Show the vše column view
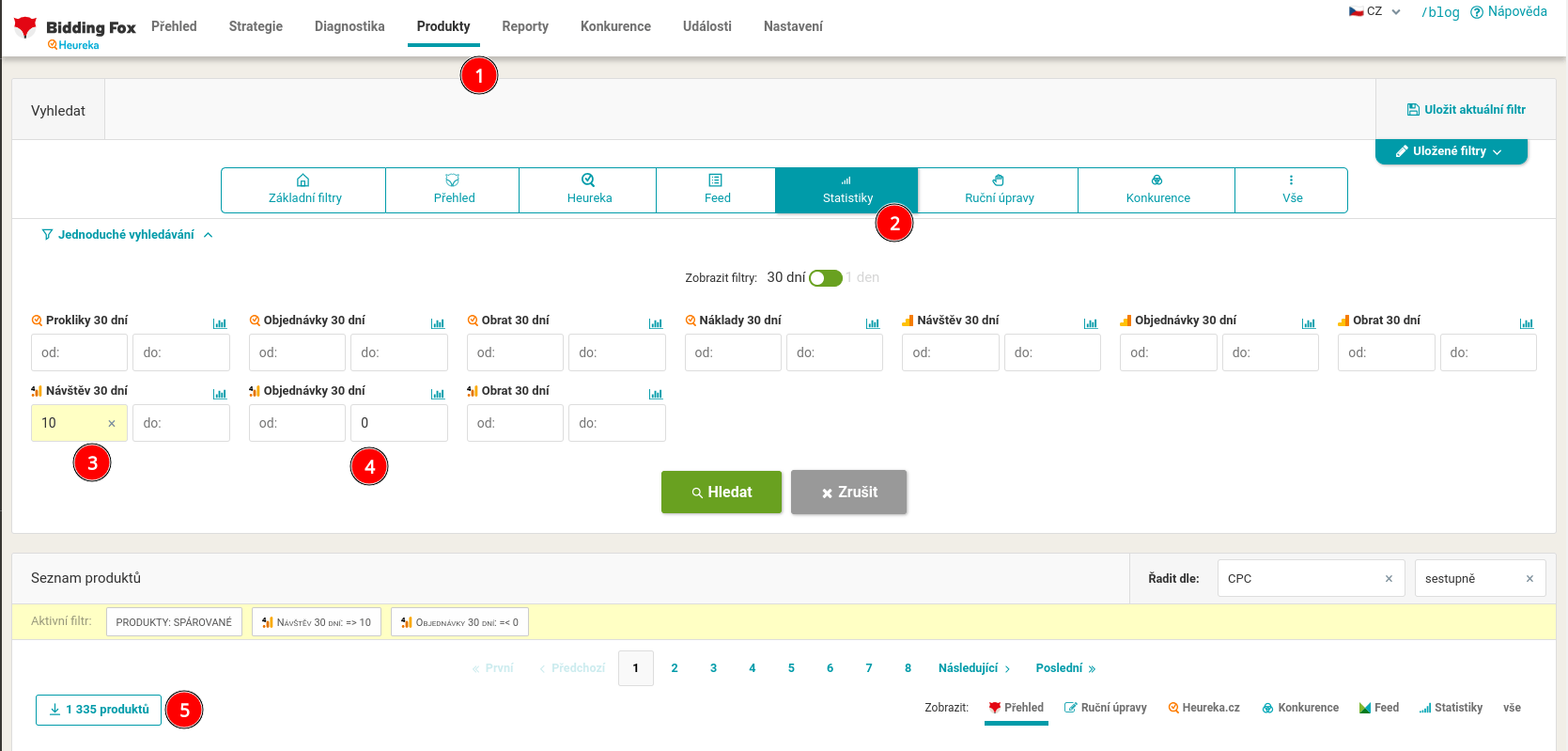Screen dimensions: 1568x751 [1512, 708]
